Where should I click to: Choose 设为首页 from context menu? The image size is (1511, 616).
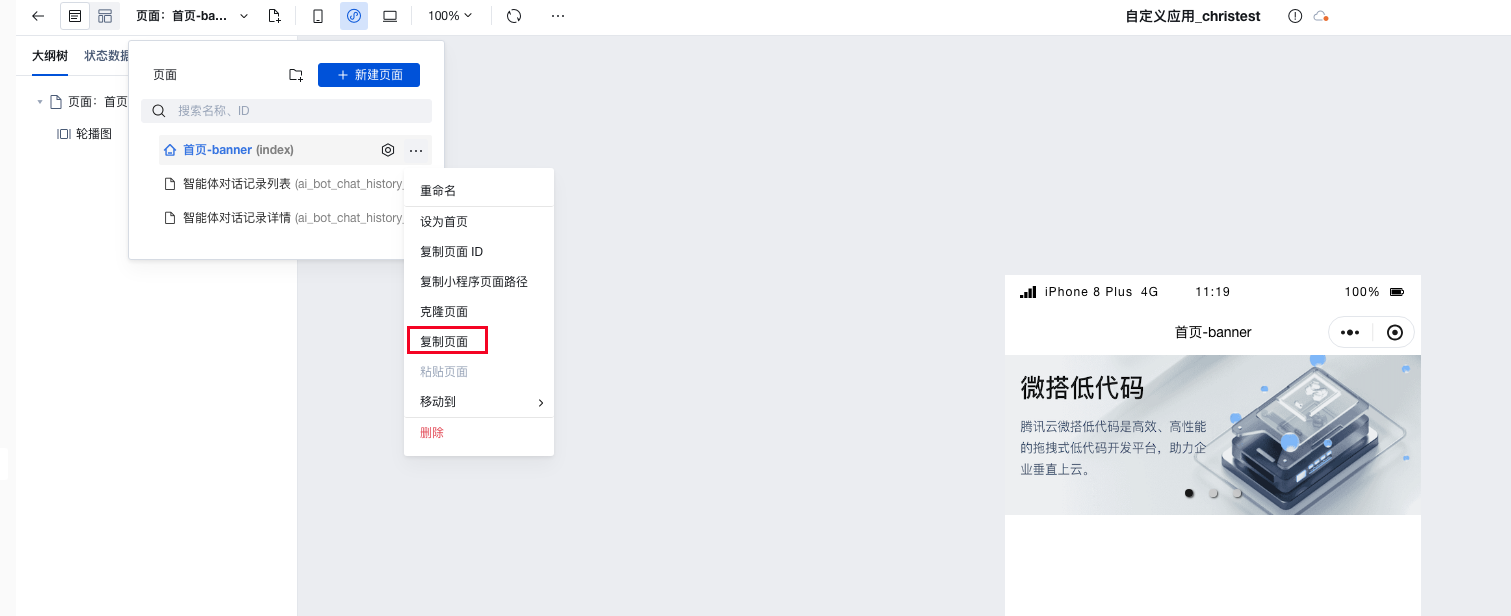tap(479, 222)
